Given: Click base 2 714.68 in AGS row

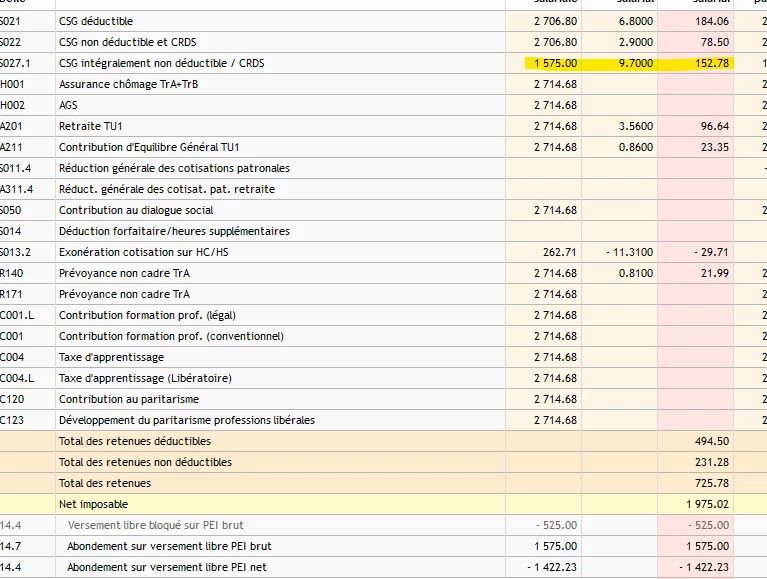Looking at the screenshot, I should coord(556,105).
